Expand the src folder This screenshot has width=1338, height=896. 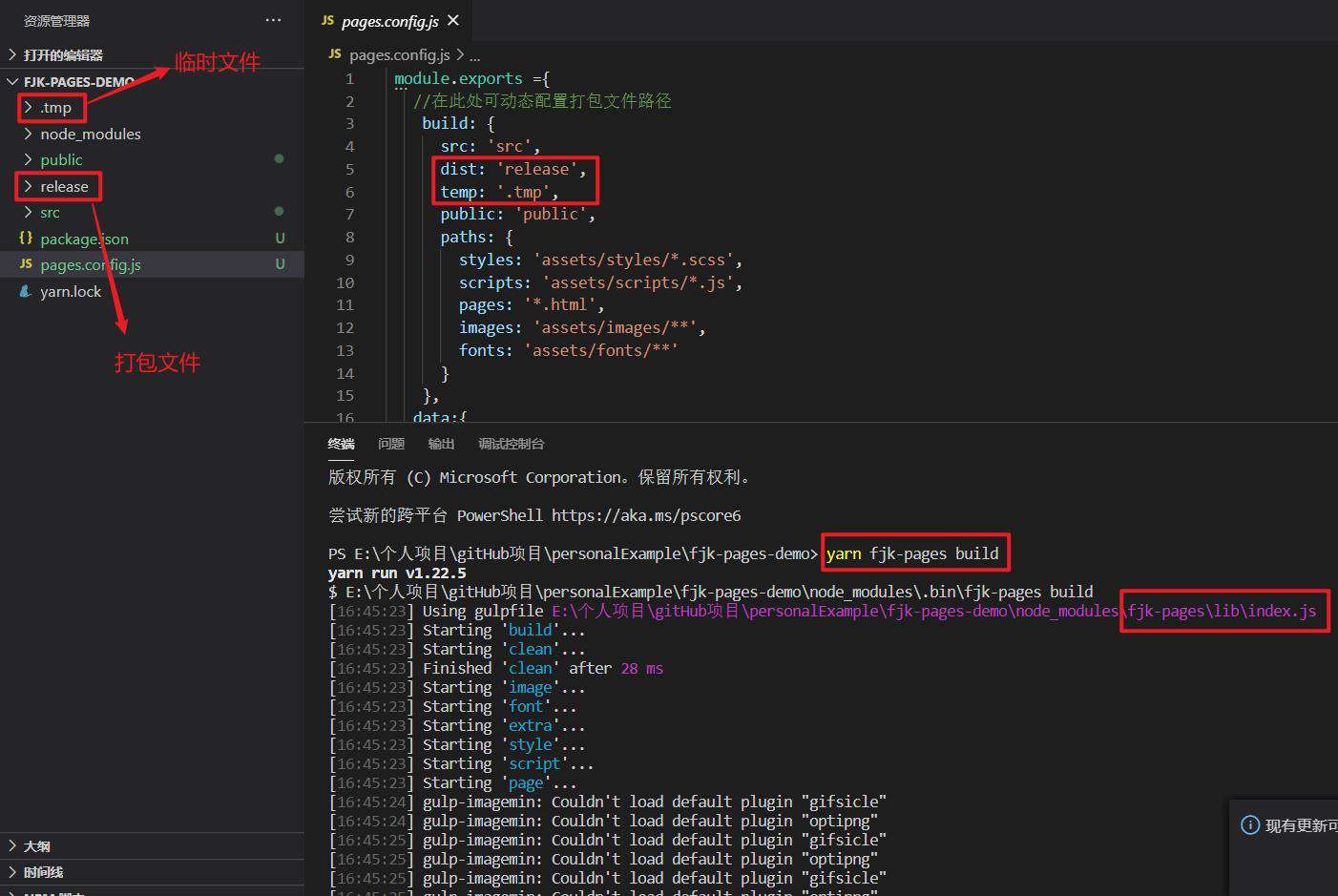point(50,213)
